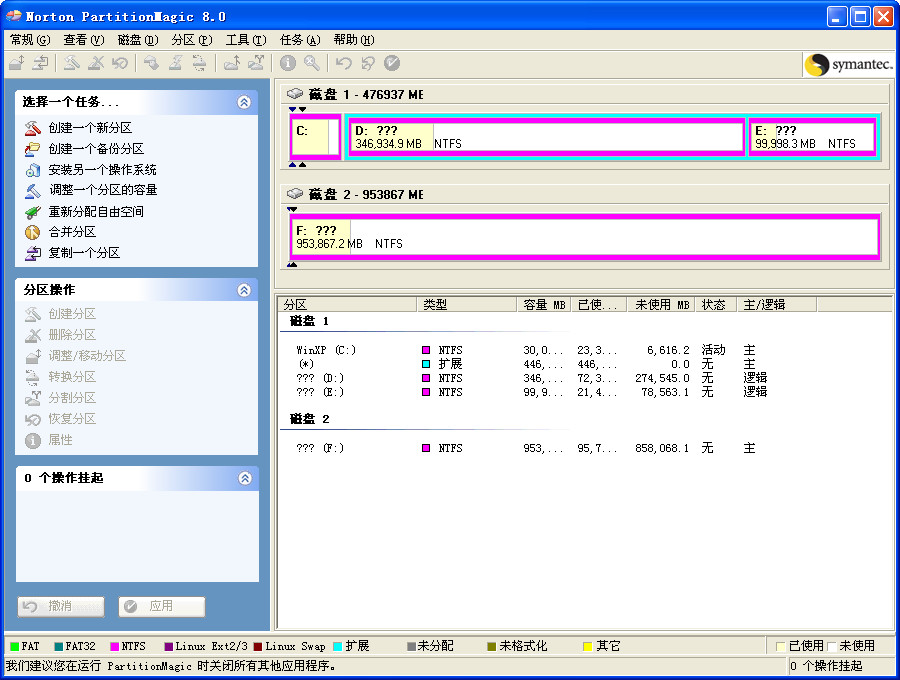Viewport: 900px width, 680px height.
Task: Click the 撤消 button
Action: [61, 607]
